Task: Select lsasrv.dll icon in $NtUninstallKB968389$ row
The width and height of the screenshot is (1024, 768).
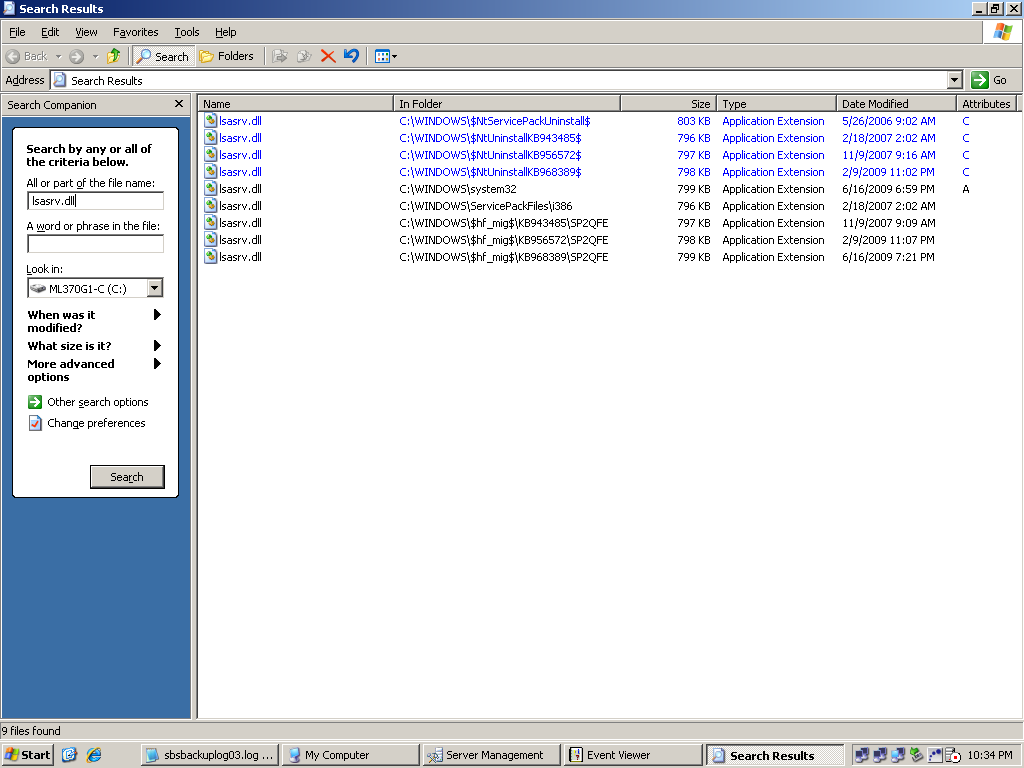Action: (x=210, y=172)
